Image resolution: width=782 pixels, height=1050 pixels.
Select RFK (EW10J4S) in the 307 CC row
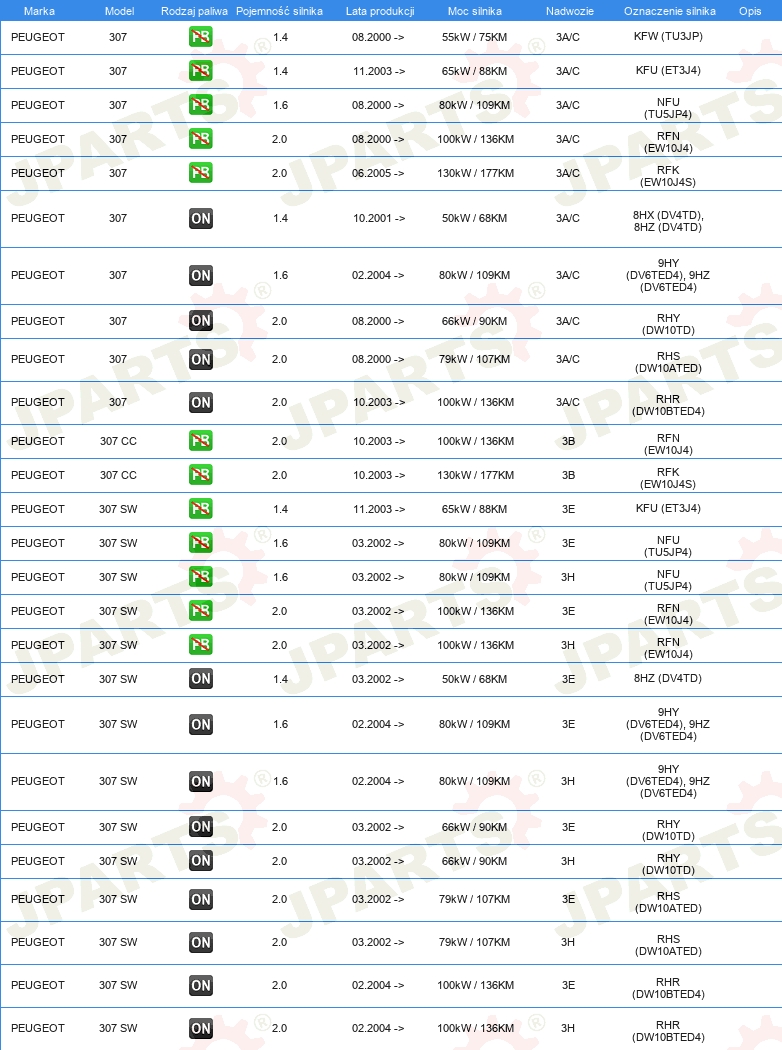click(x=668, y=478)
